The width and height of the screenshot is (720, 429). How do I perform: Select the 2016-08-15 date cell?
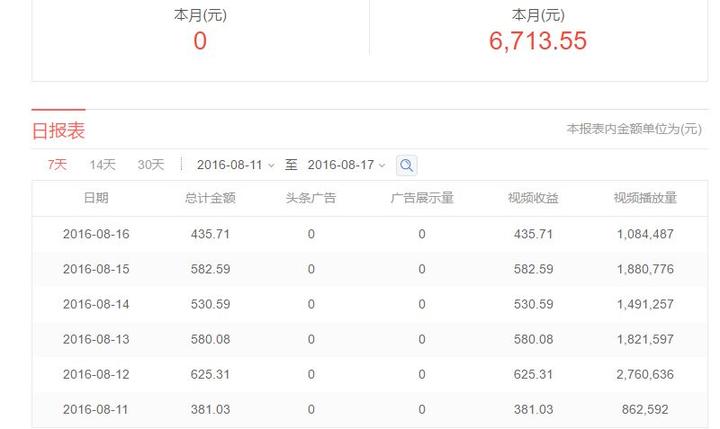coord(96,269)
